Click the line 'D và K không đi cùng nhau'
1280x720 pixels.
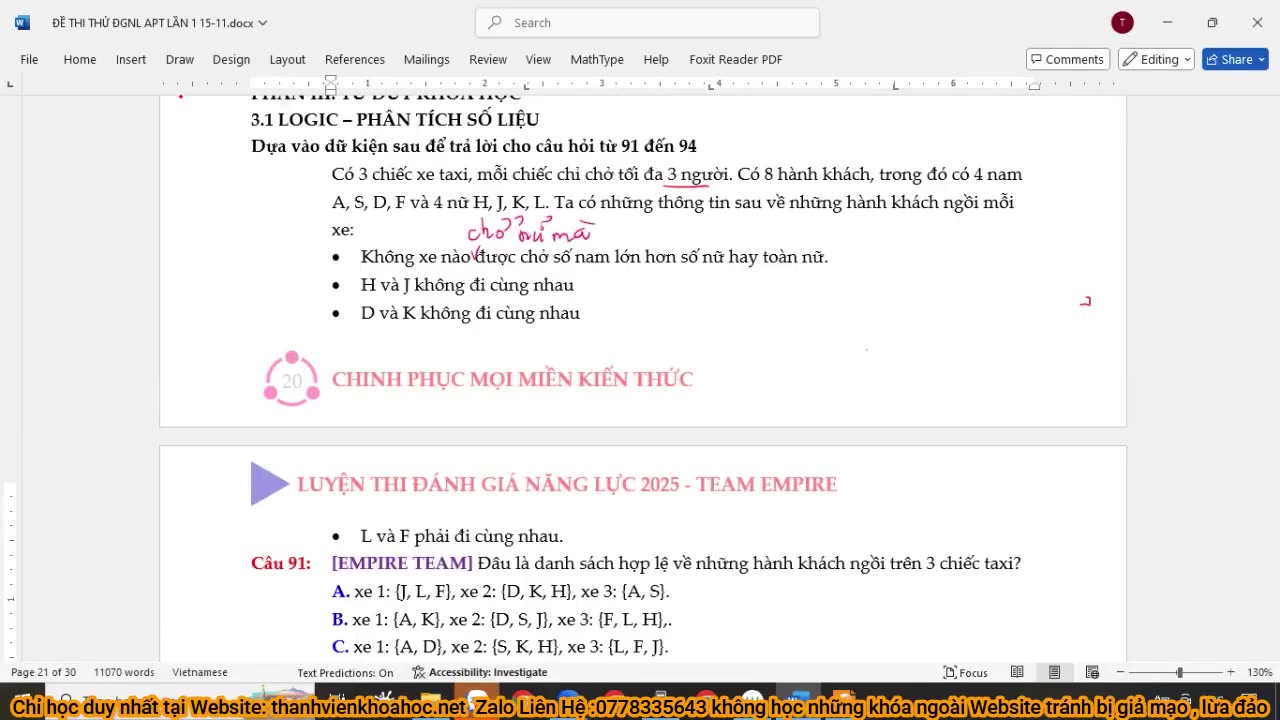(470, 313)
